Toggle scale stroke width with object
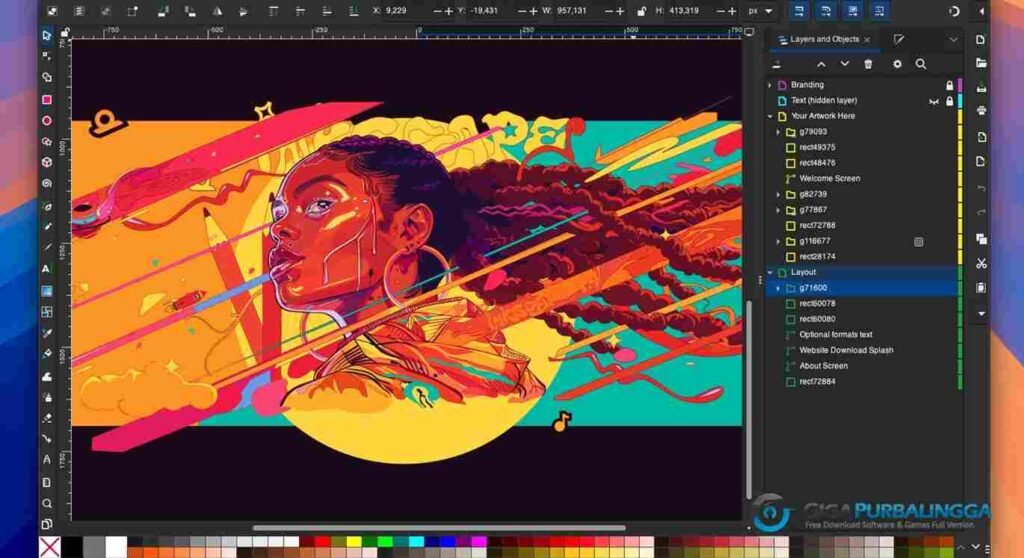 [799, 11]
